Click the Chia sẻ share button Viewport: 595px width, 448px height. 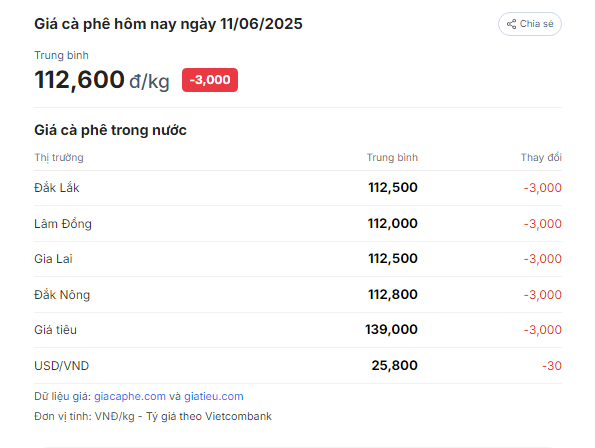click(x=530, y=24)
